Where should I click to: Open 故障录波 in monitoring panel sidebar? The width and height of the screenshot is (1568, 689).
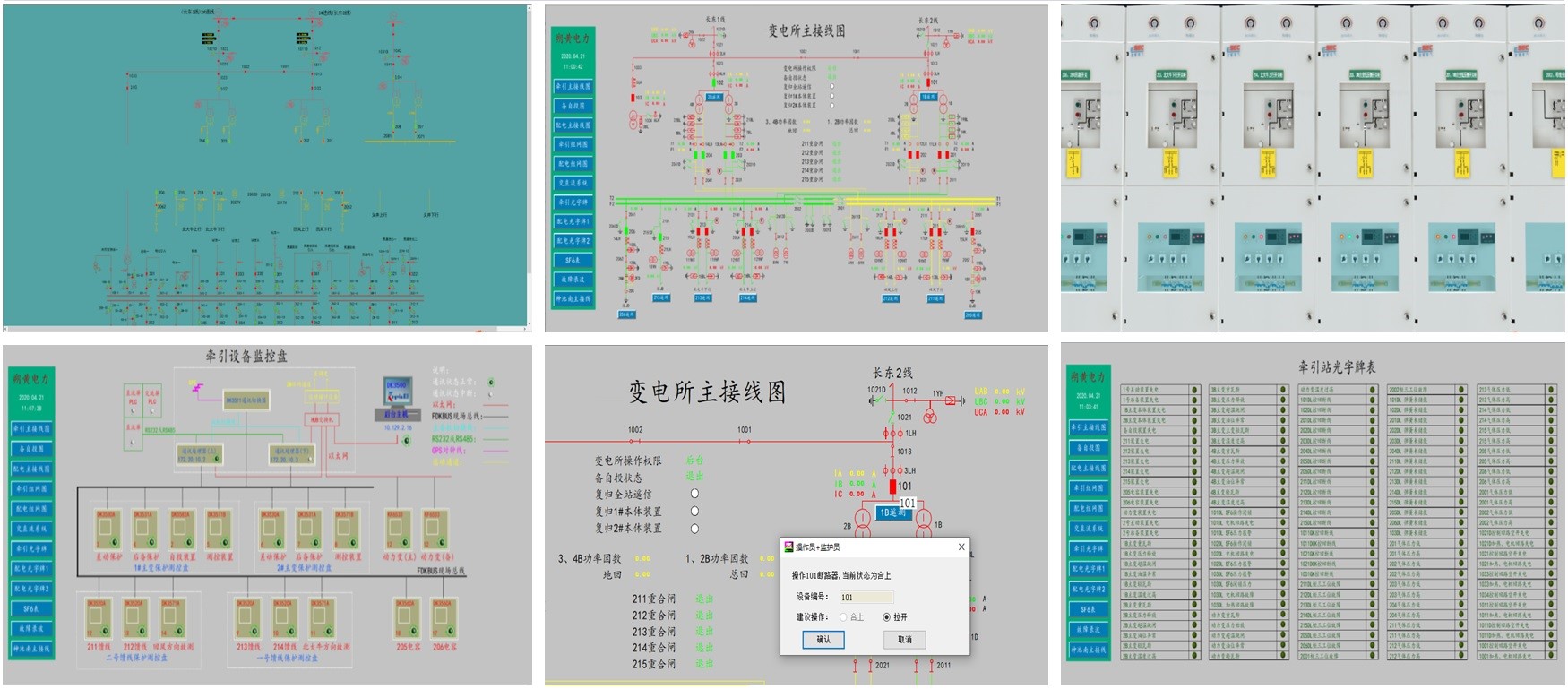coord(31,629)
